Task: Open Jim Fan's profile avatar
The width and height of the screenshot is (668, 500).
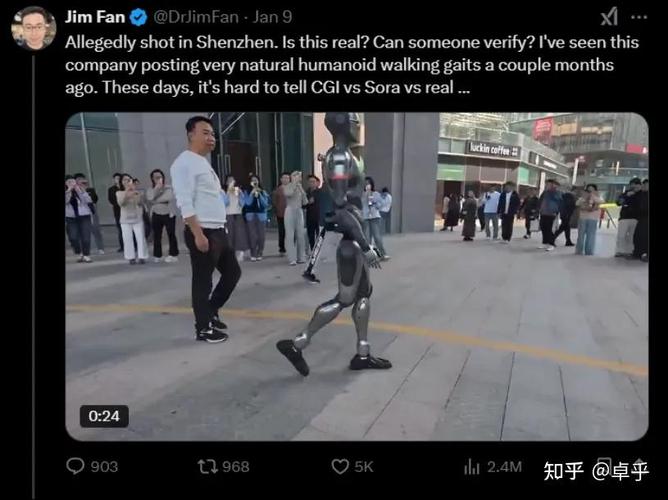Action: tap(33, 28)
